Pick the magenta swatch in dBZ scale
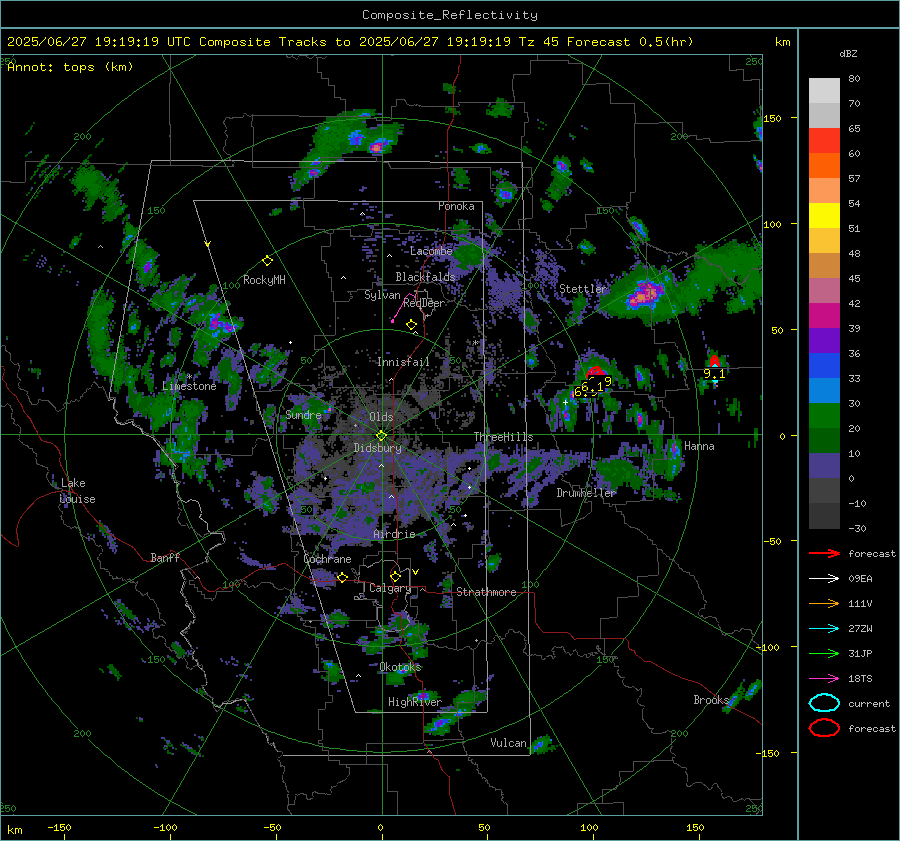The width and height of the screenshot is (900, 841). (824, 316)
